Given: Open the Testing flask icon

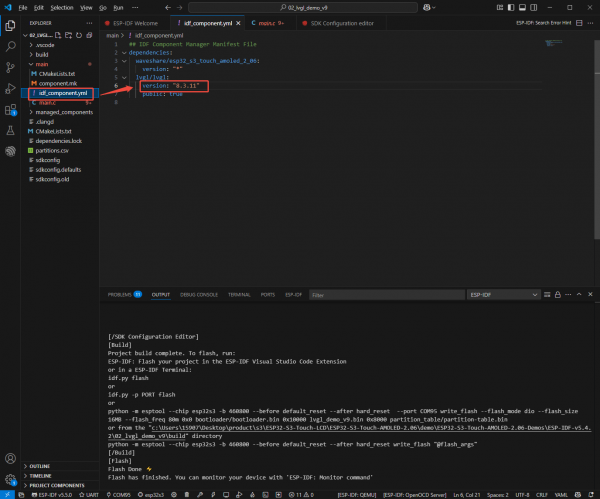Looking at the screenshot, I should (10, 131).
